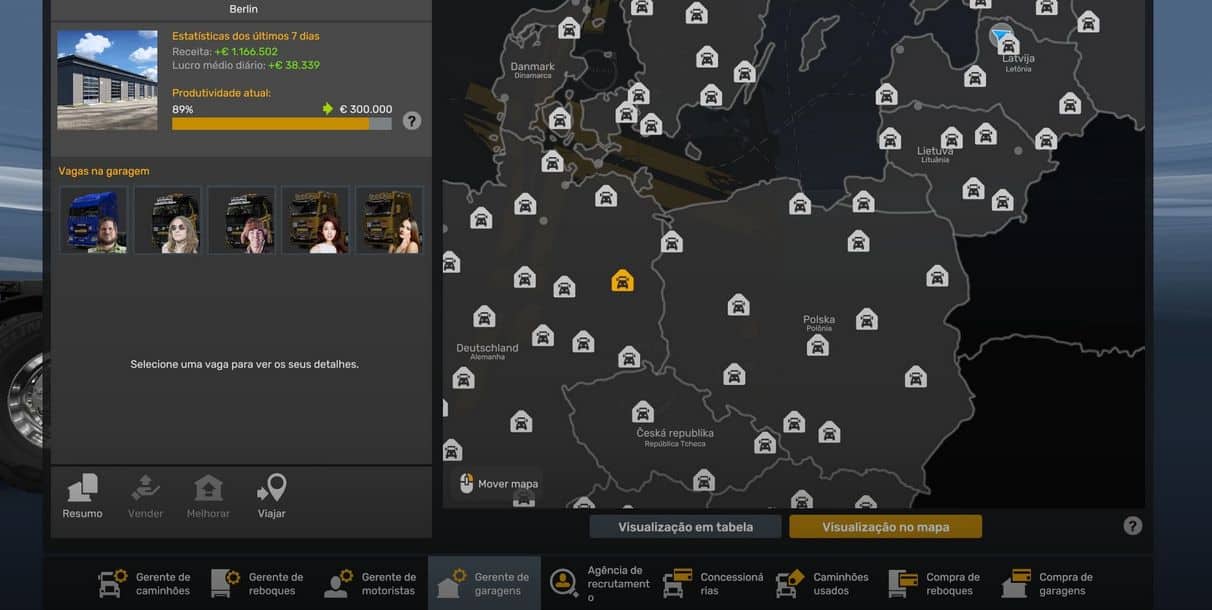1212x610 pixels.
Task: Select the blue truck driver slot
Action: coord(93,220)
